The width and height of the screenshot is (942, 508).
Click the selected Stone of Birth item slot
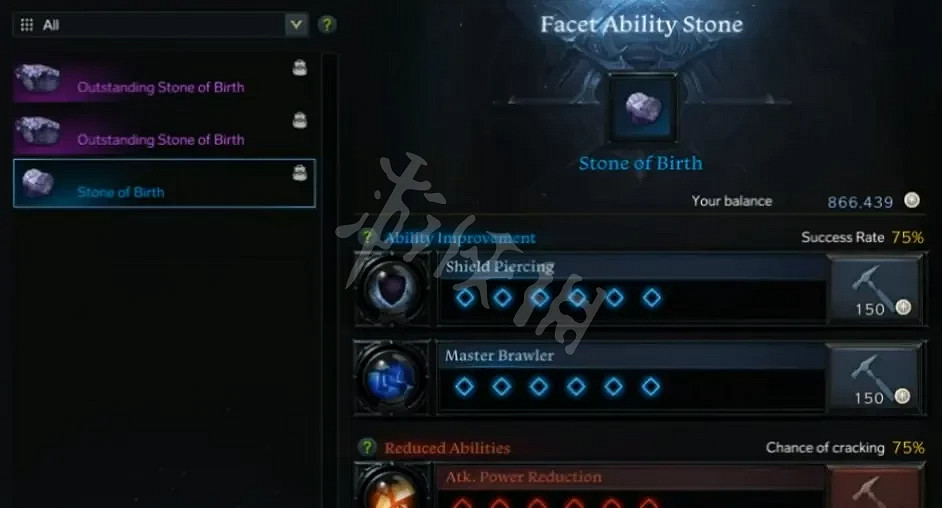642,109
